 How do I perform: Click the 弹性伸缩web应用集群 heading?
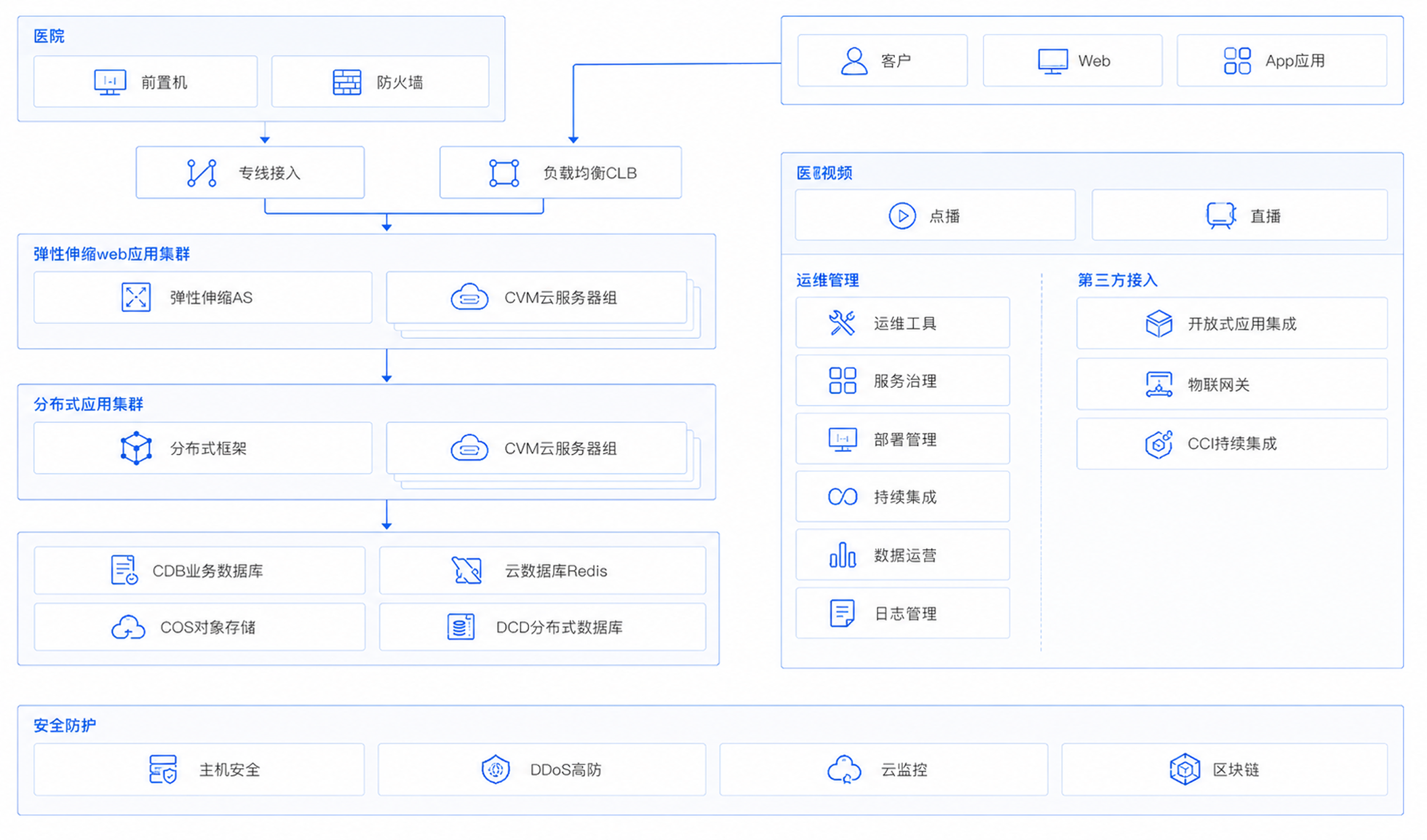coord(111,254)
